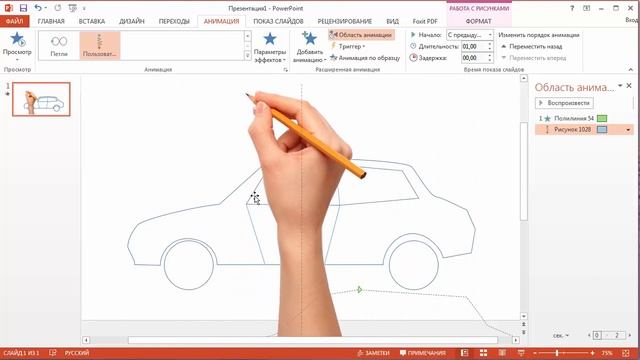Click fit slide to window icon

point(626,353)
